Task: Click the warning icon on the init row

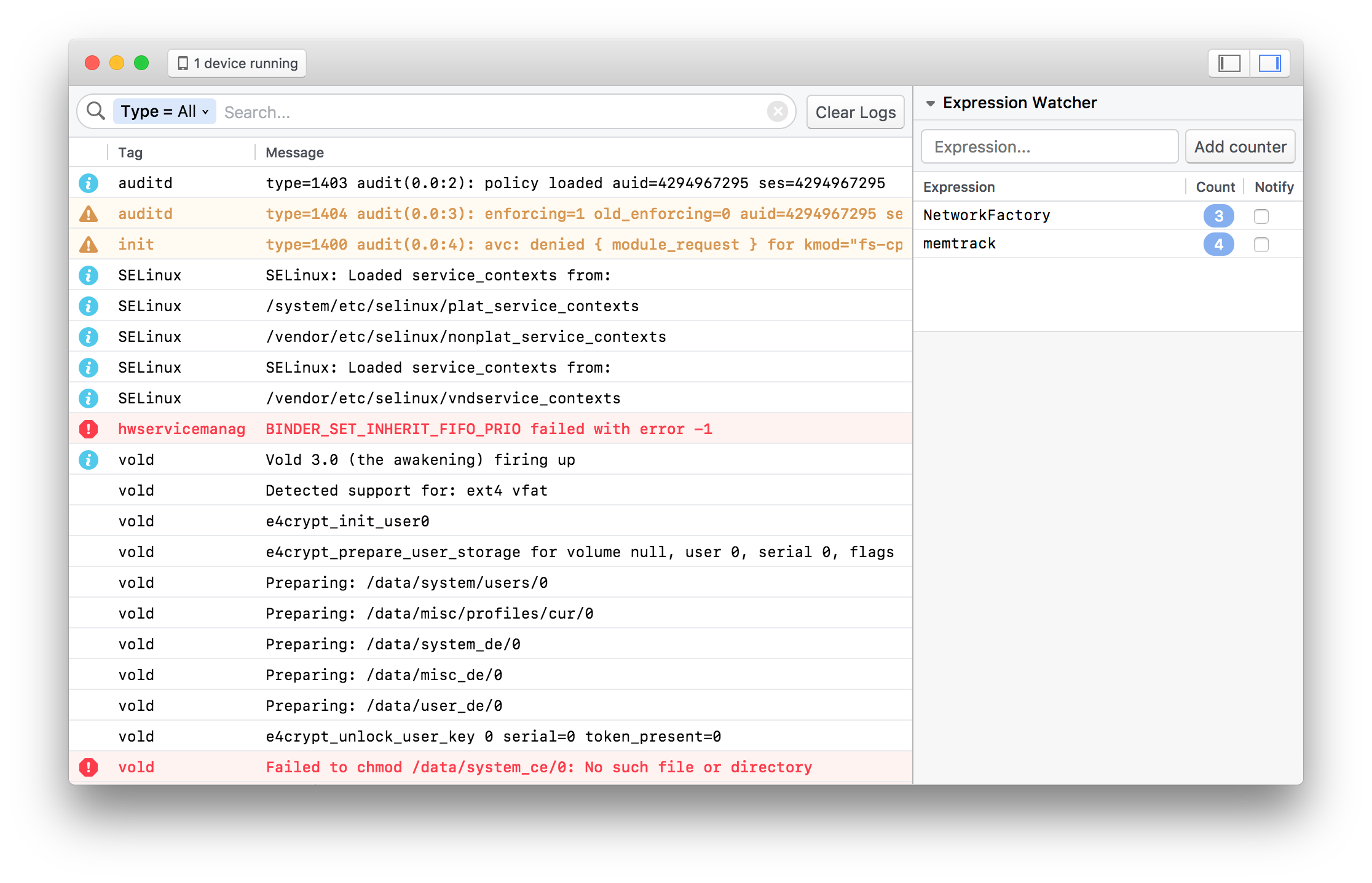Action: tap(89, 244)
